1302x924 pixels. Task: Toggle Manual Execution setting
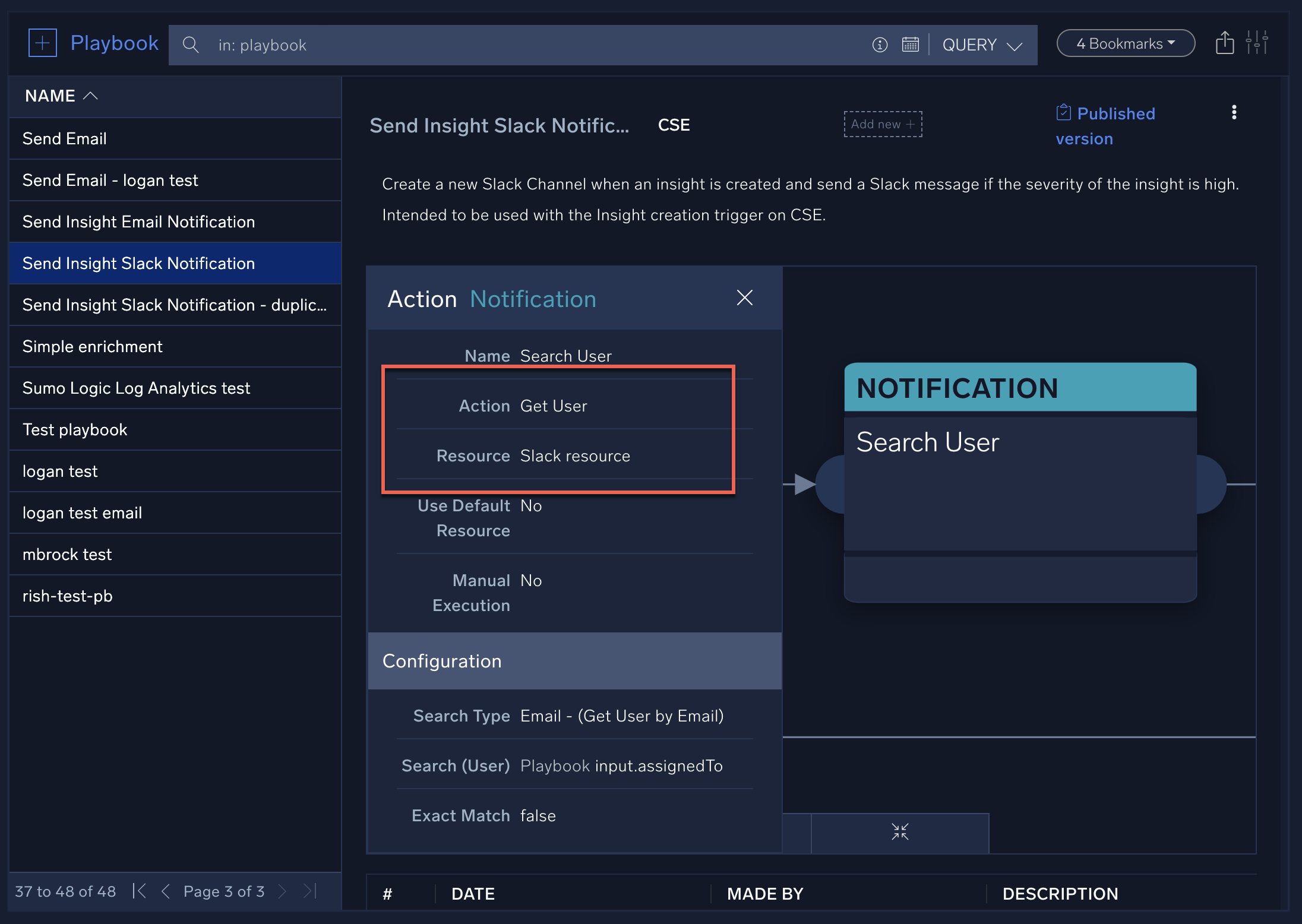[530, 581]
